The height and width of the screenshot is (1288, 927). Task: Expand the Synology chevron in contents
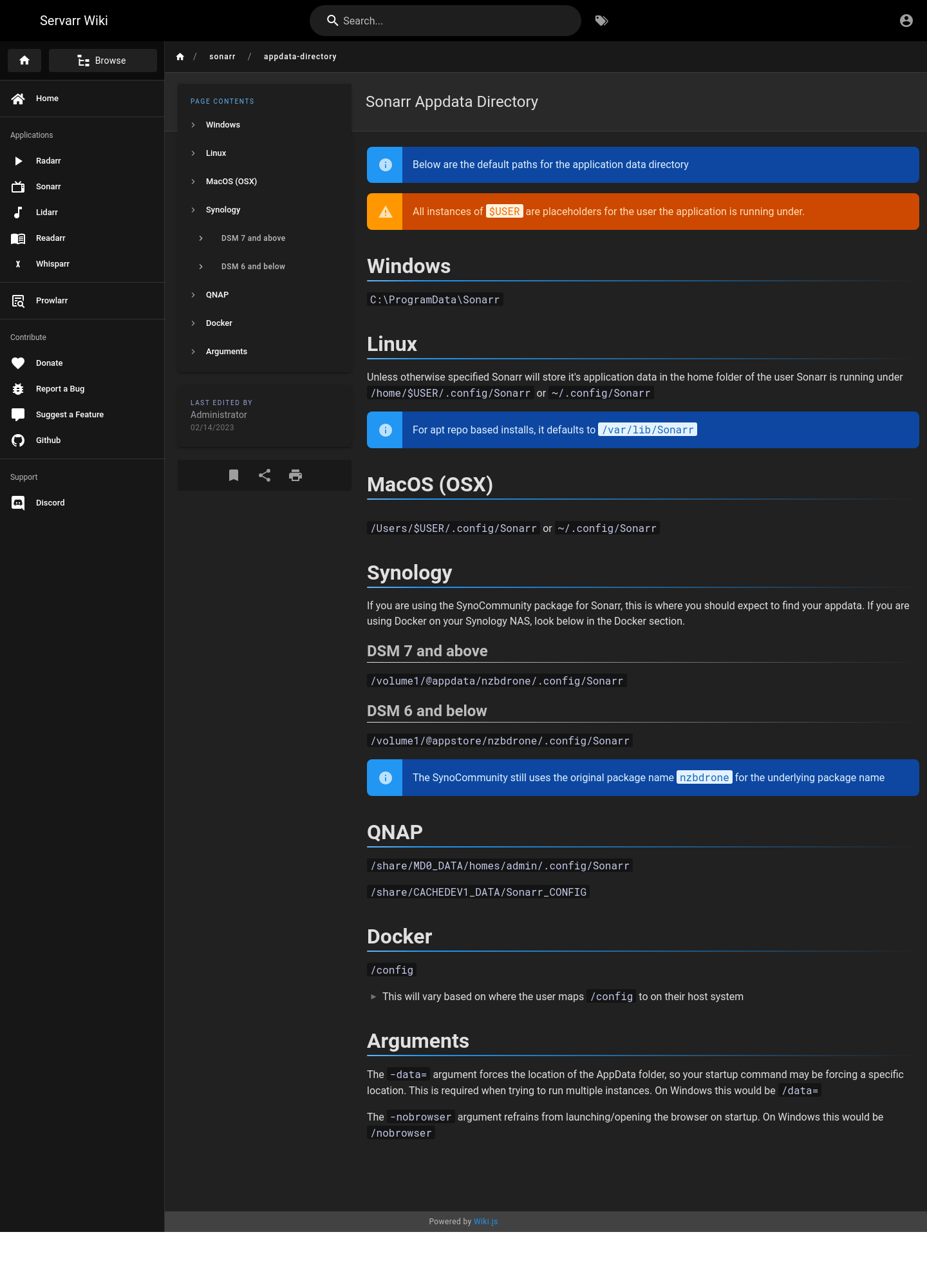(193, 210)
